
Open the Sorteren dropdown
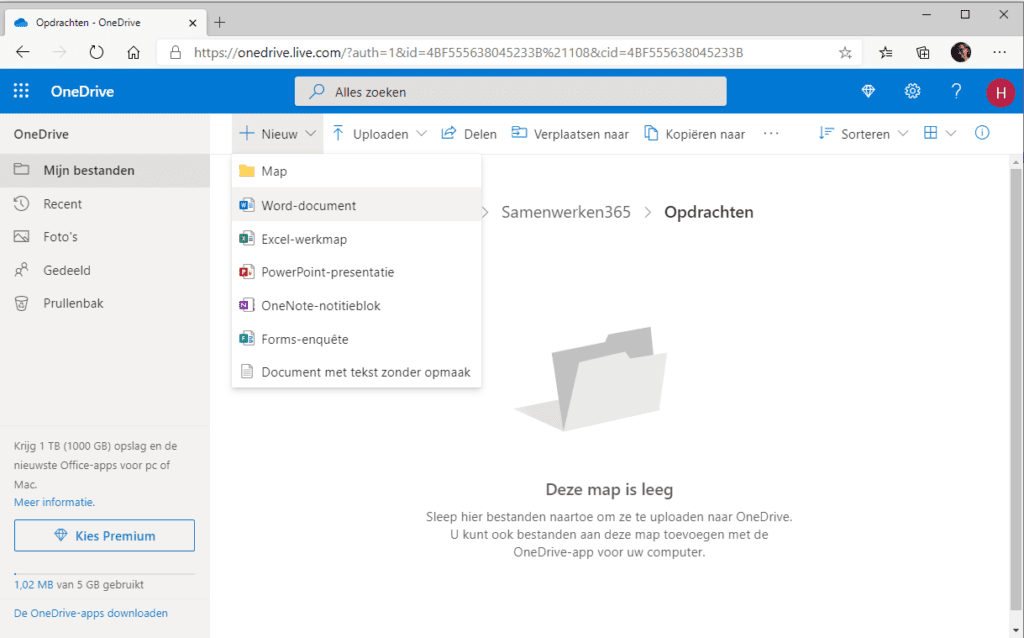coord(863,134)
